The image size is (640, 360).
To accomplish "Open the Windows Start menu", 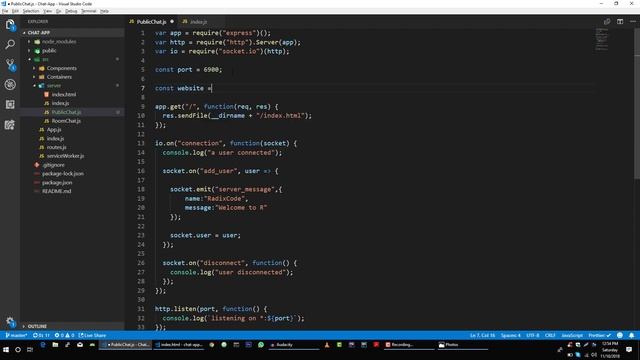I will click(x=6, y=350).
